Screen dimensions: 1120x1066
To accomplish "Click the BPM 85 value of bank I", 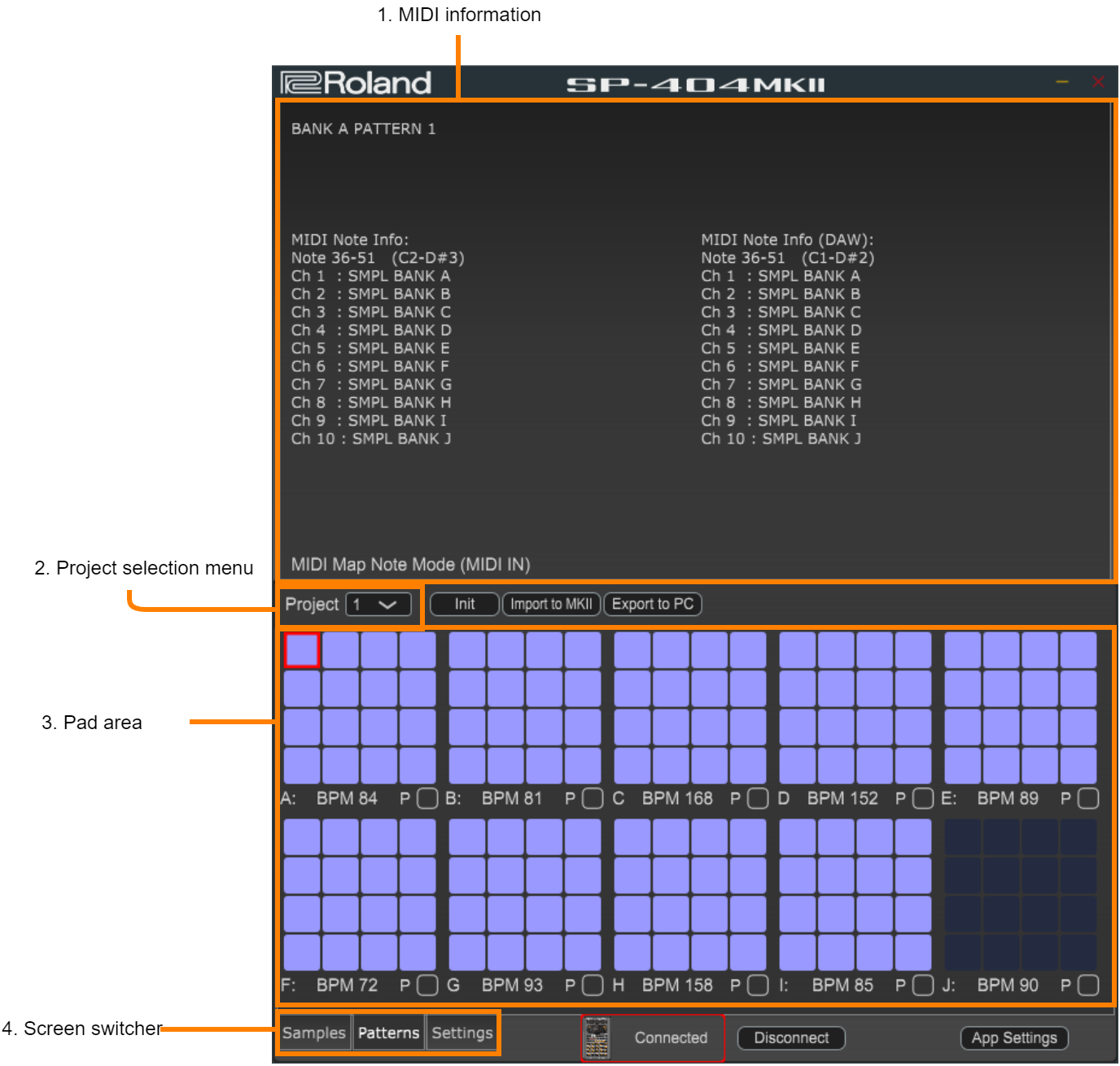I will coord(842,985).
